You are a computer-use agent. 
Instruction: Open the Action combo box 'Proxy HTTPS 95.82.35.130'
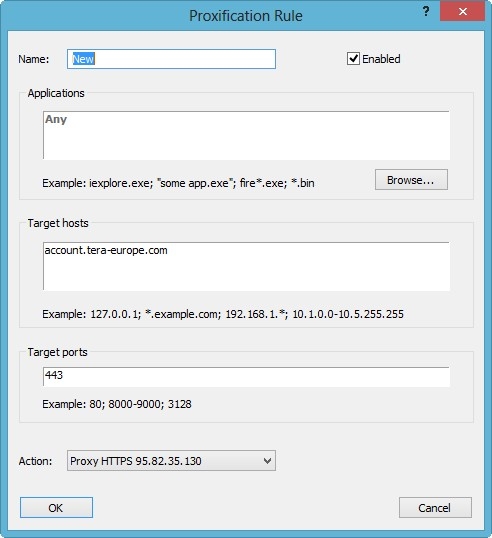[171, 460]
